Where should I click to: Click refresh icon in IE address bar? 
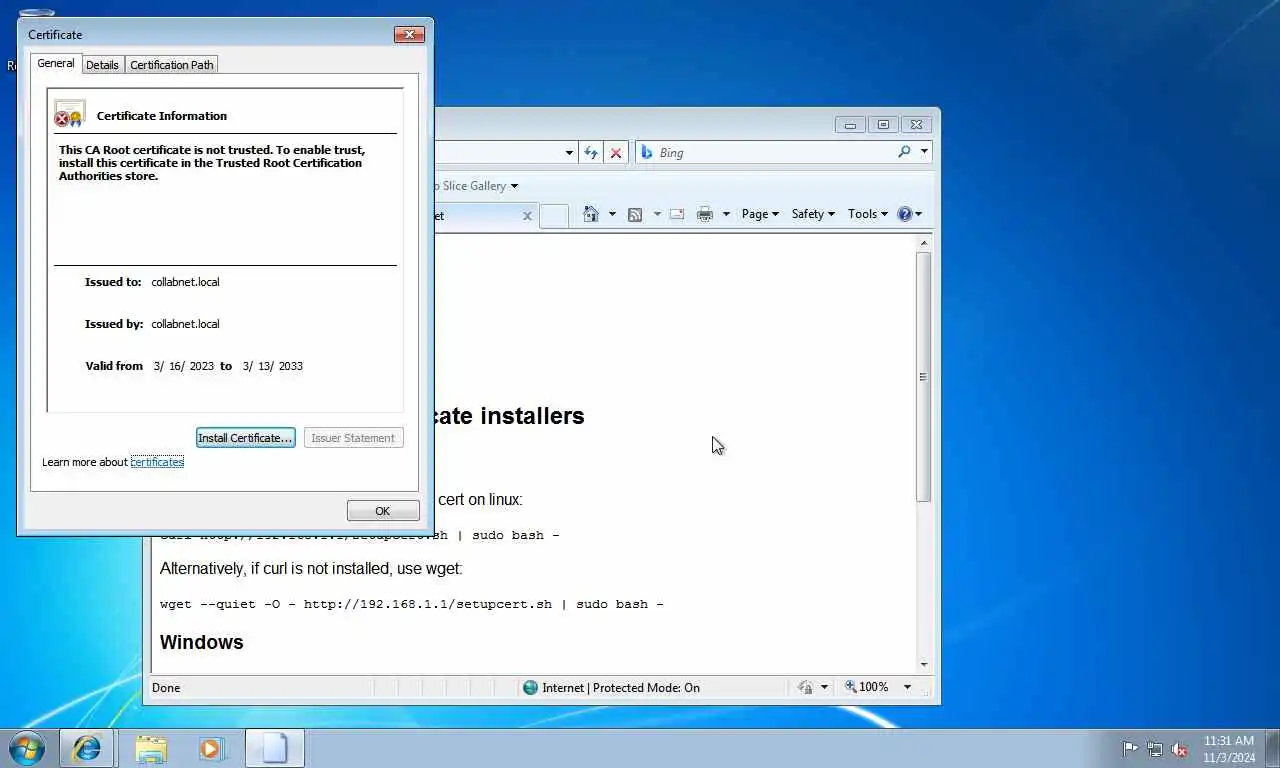[591, 153]
